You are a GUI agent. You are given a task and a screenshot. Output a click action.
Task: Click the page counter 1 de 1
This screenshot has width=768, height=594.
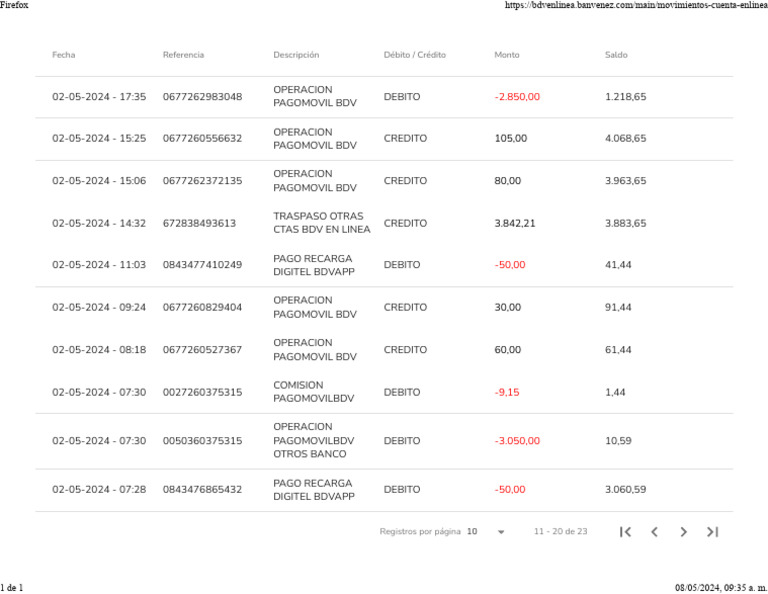[12, 588]
